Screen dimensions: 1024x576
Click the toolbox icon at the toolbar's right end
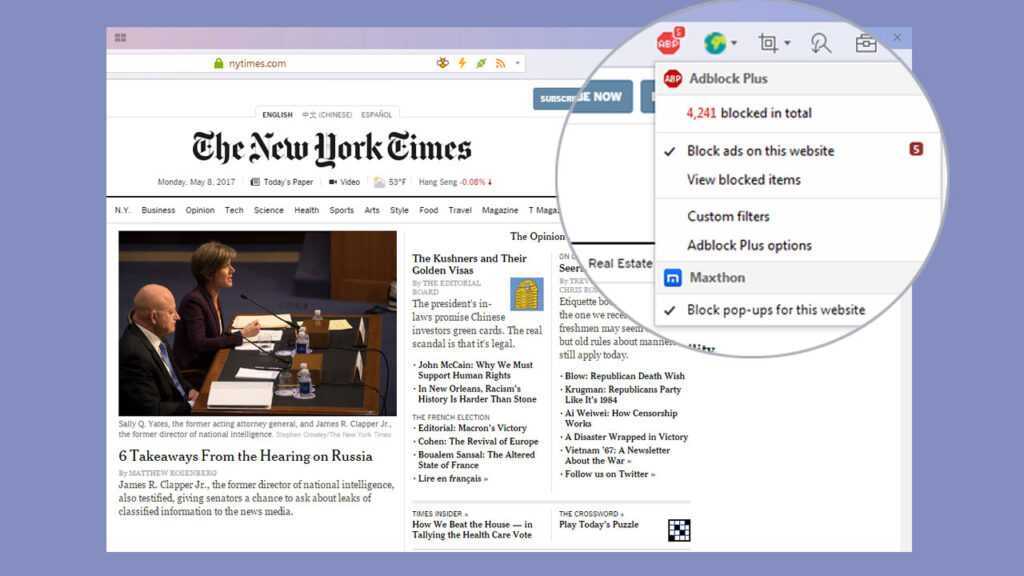tap(866, 44)
